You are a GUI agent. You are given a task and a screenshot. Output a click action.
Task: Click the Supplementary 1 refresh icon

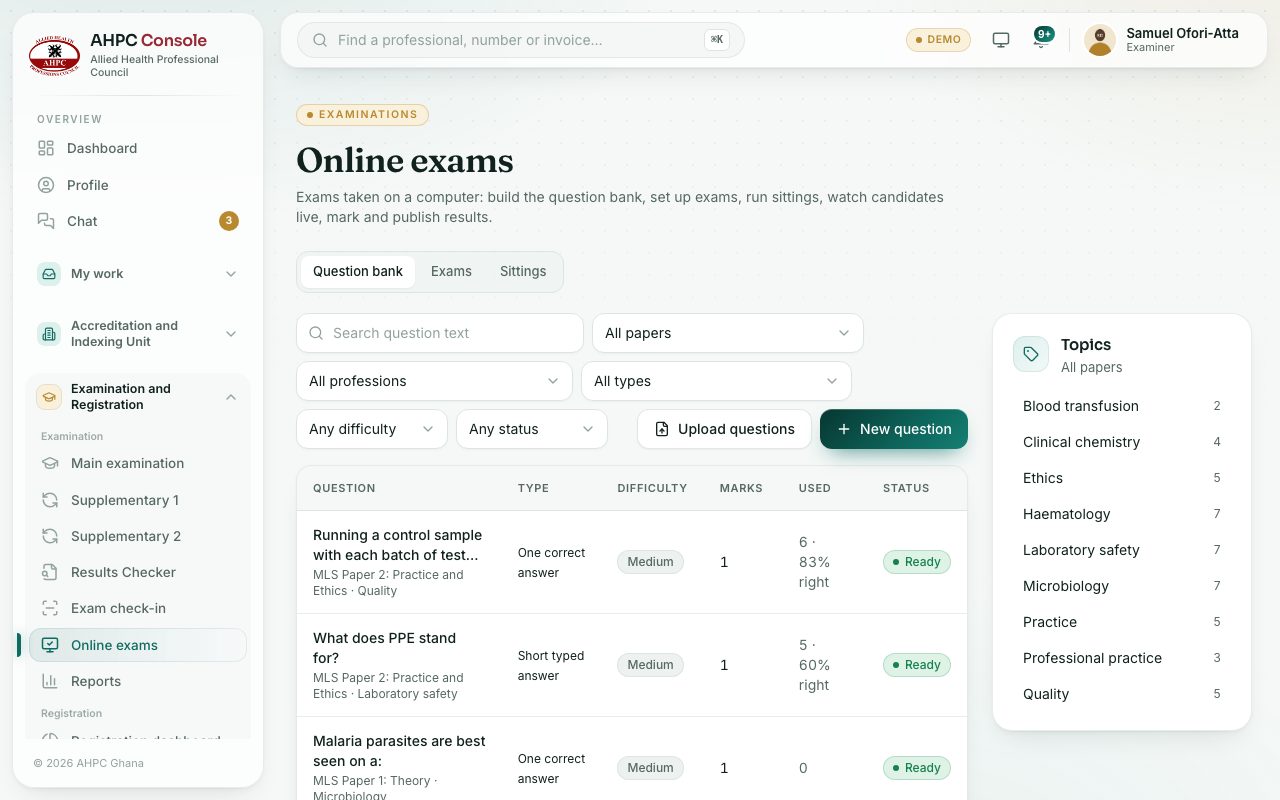[x=50, y=500]
